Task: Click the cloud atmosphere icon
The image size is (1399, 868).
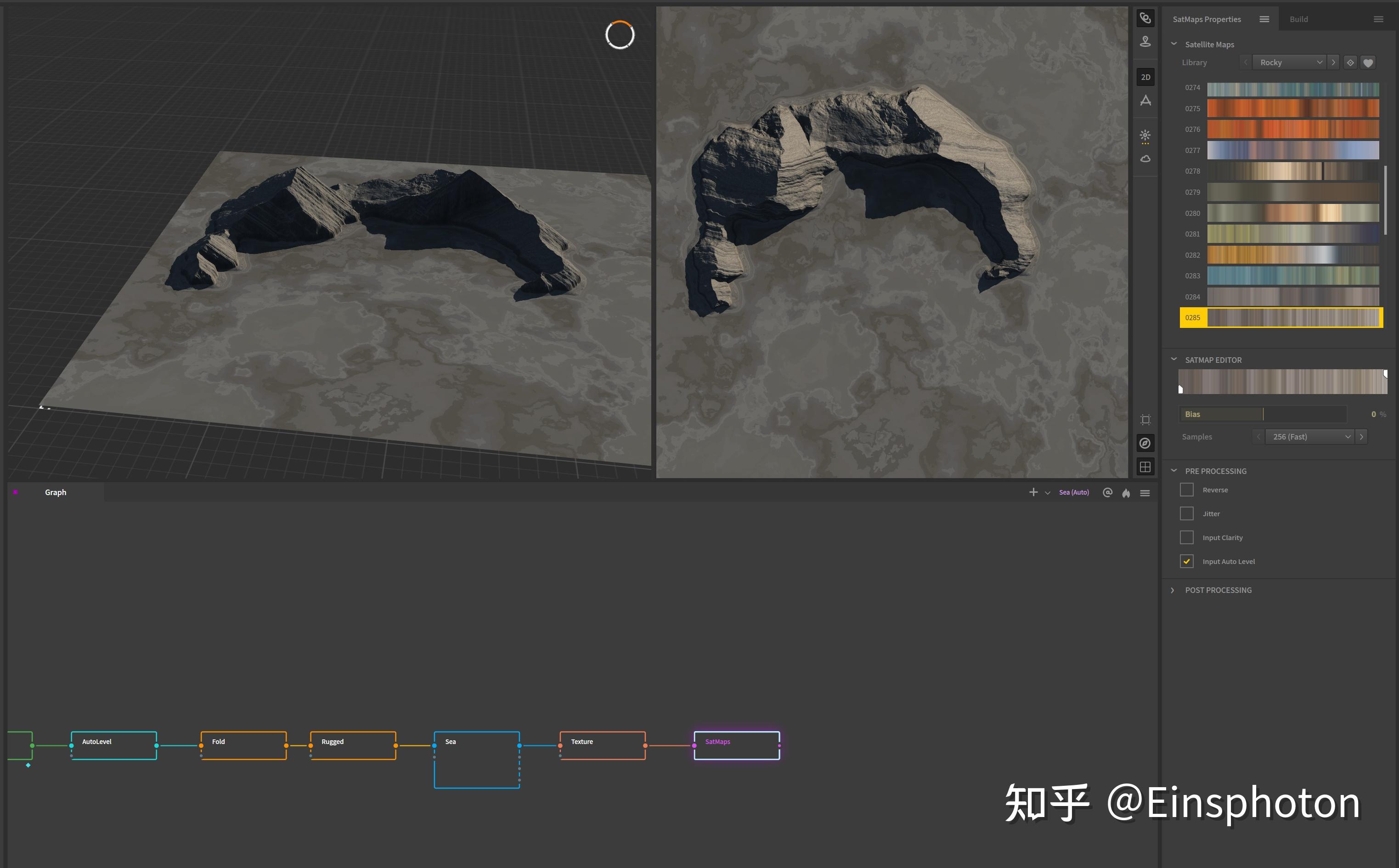Action: [1145, 159]
